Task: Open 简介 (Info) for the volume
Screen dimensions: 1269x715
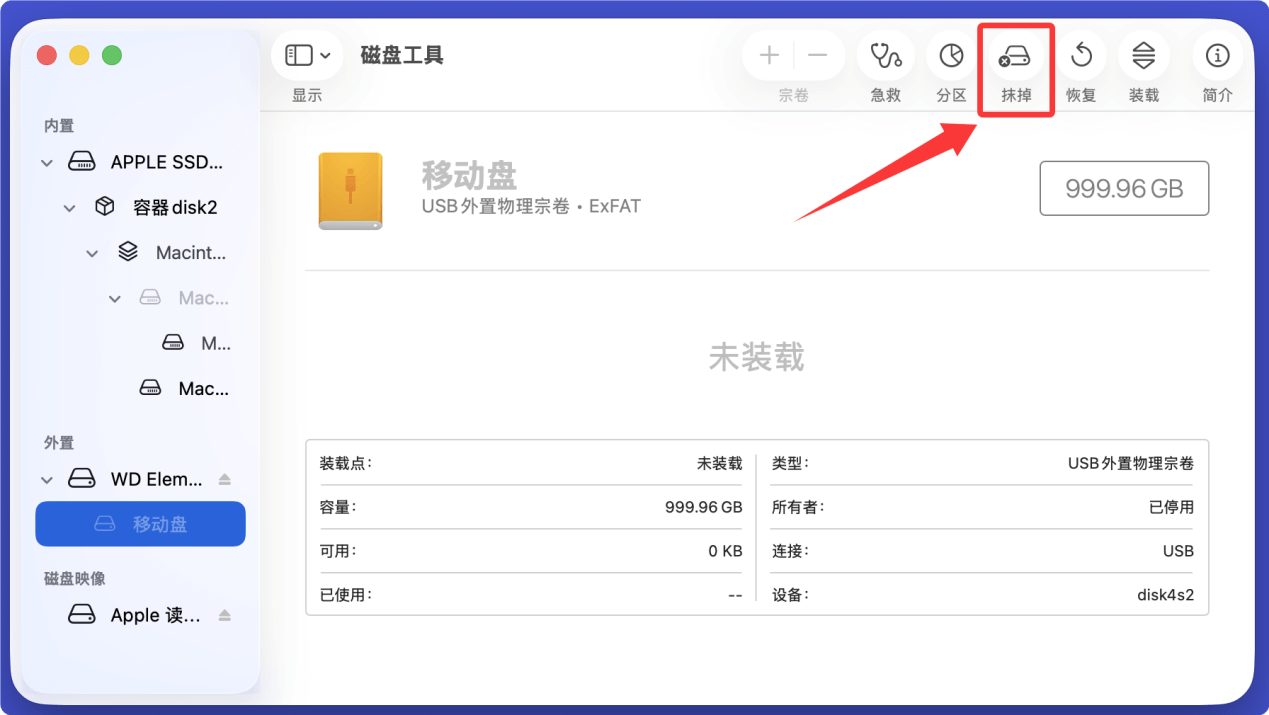Action: coord(1217,55)
